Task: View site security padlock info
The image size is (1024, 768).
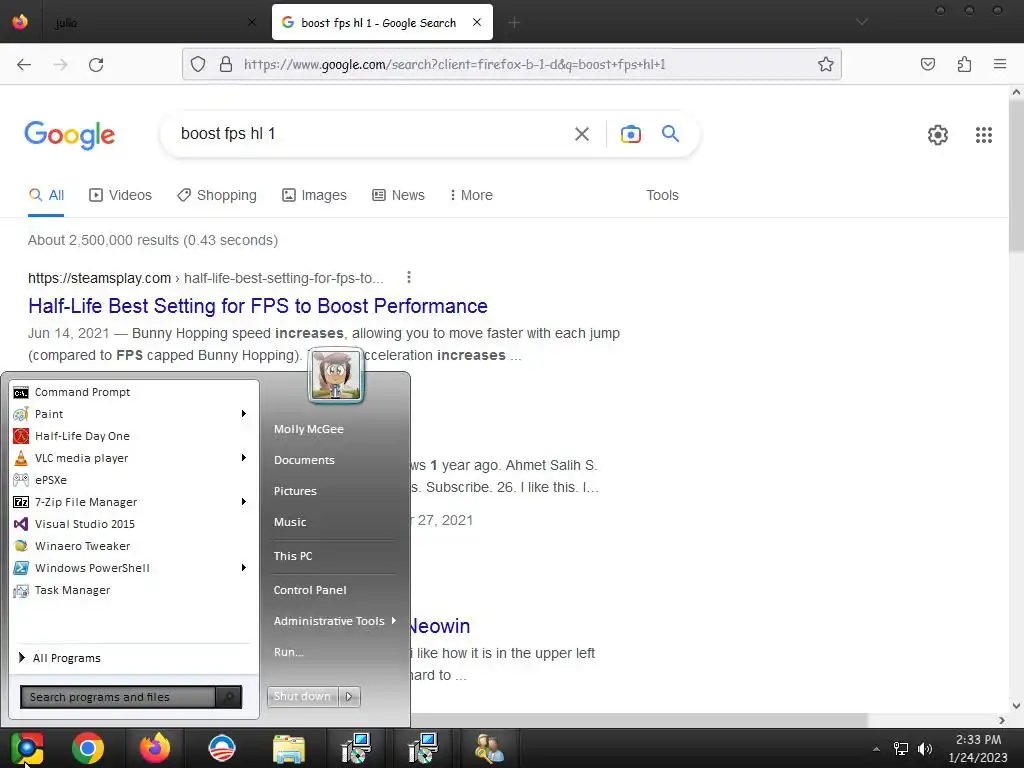Action: click(x=226, y=64)
